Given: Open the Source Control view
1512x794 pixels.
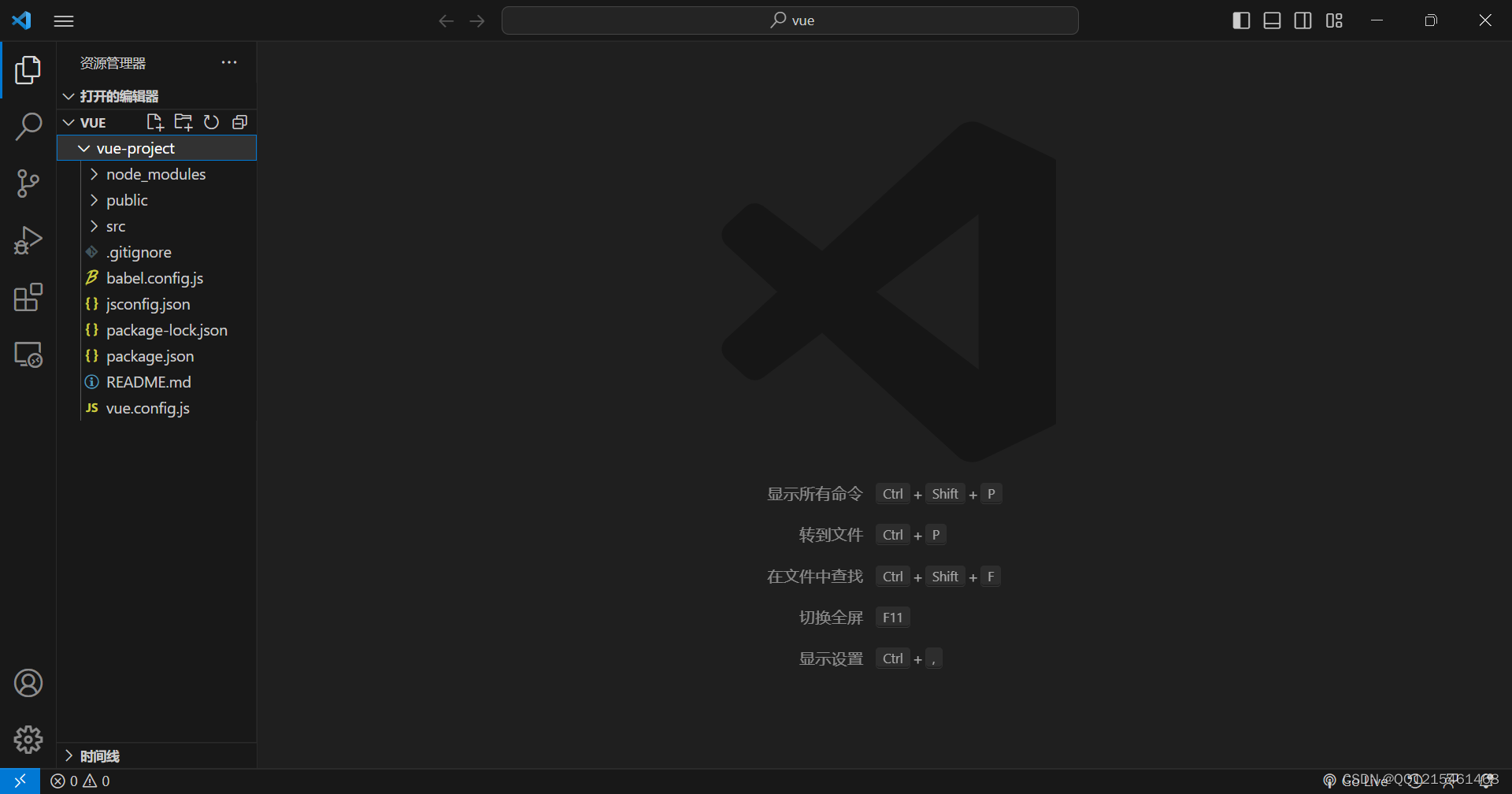Looking at the screenshot, I should coord(28,184).
